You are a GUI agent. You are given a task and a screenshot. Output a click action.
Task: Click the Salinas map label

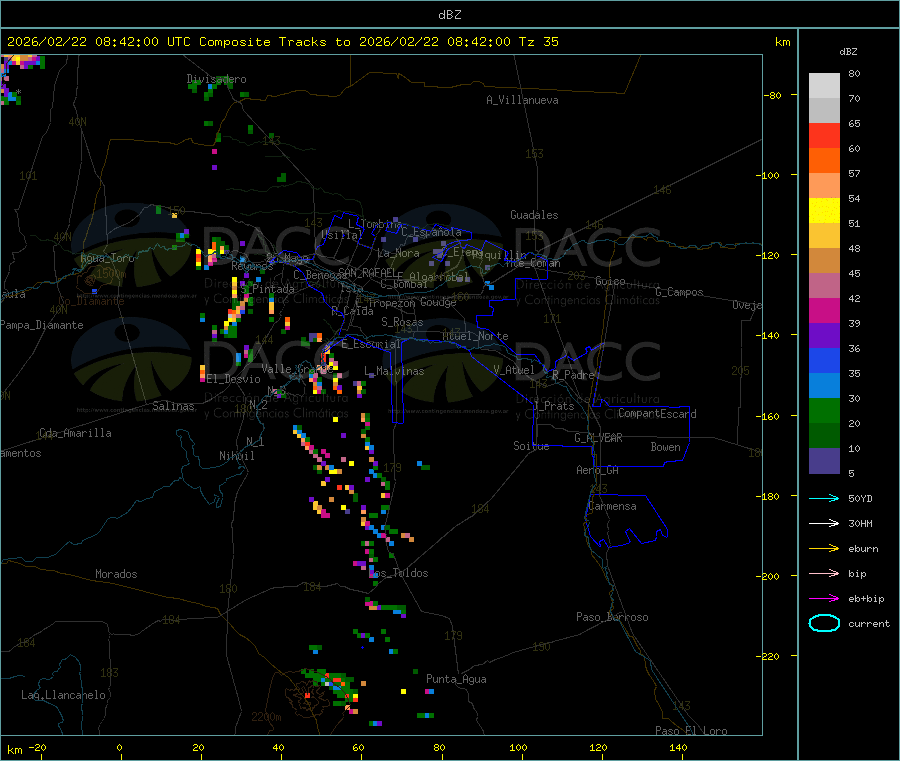(x=173, y=406)
